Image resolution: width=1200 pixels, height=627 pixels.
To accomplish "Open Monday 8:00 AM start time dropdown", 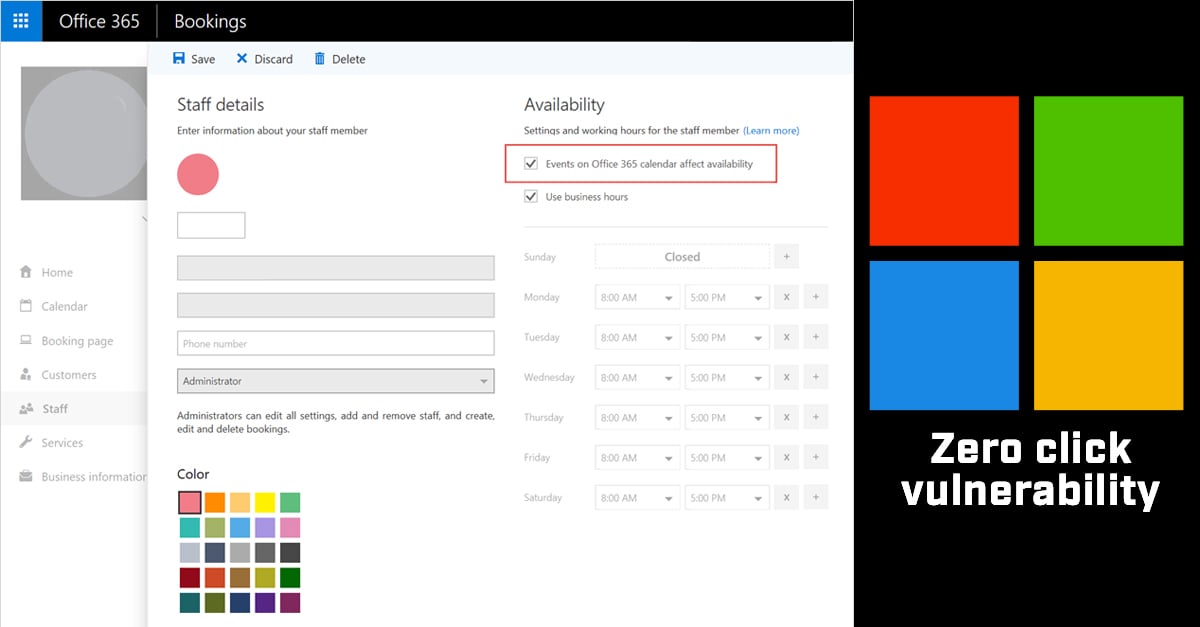I will pyautogui.click(x=637, y=297).
